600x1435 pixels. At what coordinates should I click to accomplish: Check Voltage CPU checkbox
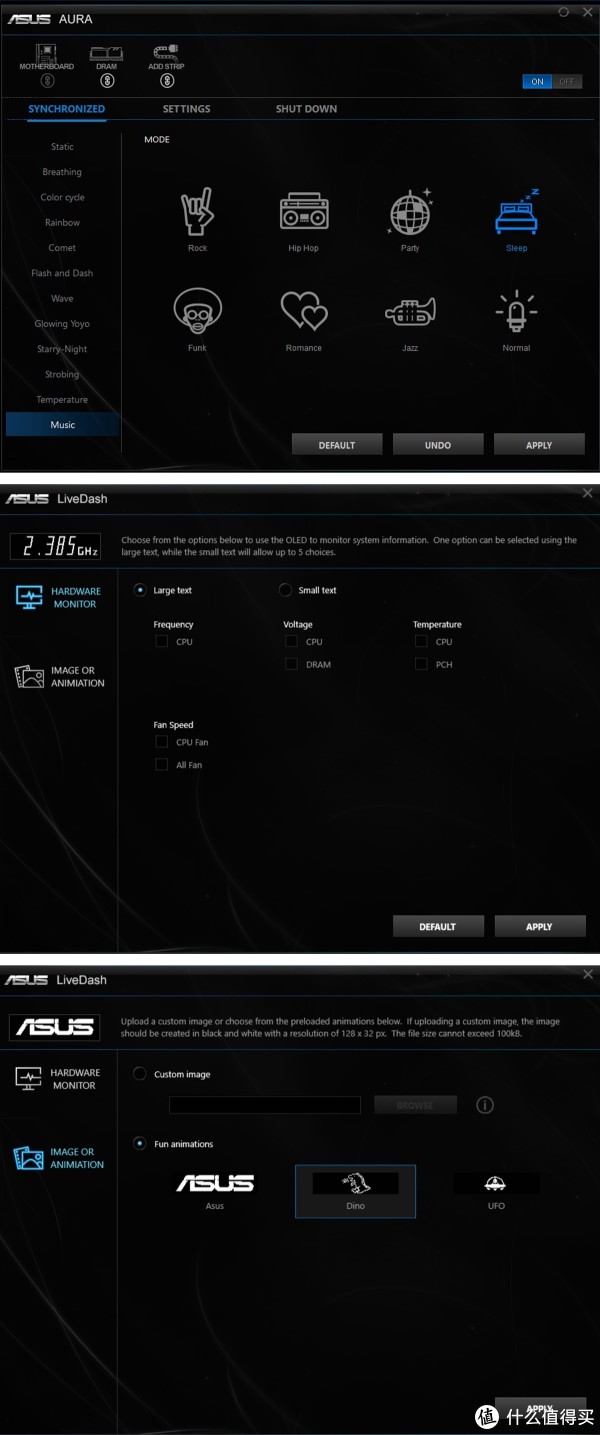pos(291,642)
